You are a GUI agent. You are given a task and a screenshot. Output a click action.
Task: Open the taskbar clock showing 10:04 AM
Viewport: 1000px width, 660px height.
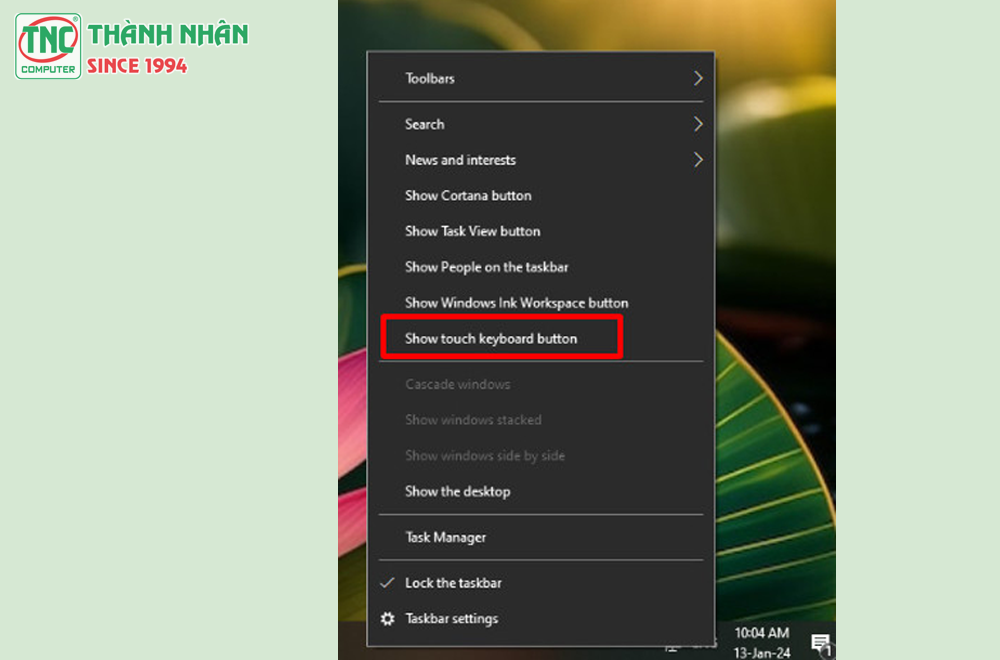coord(761,642)
